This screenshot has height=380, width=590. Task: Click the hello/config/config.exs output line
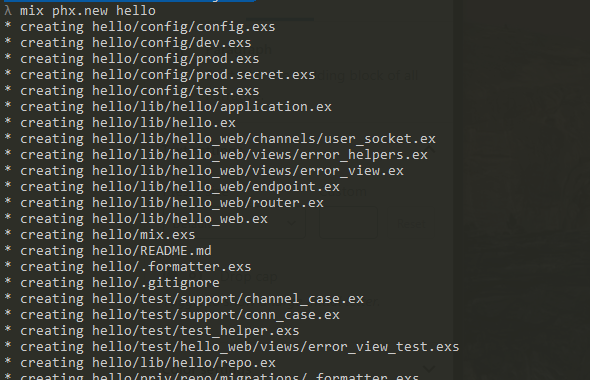148,27
